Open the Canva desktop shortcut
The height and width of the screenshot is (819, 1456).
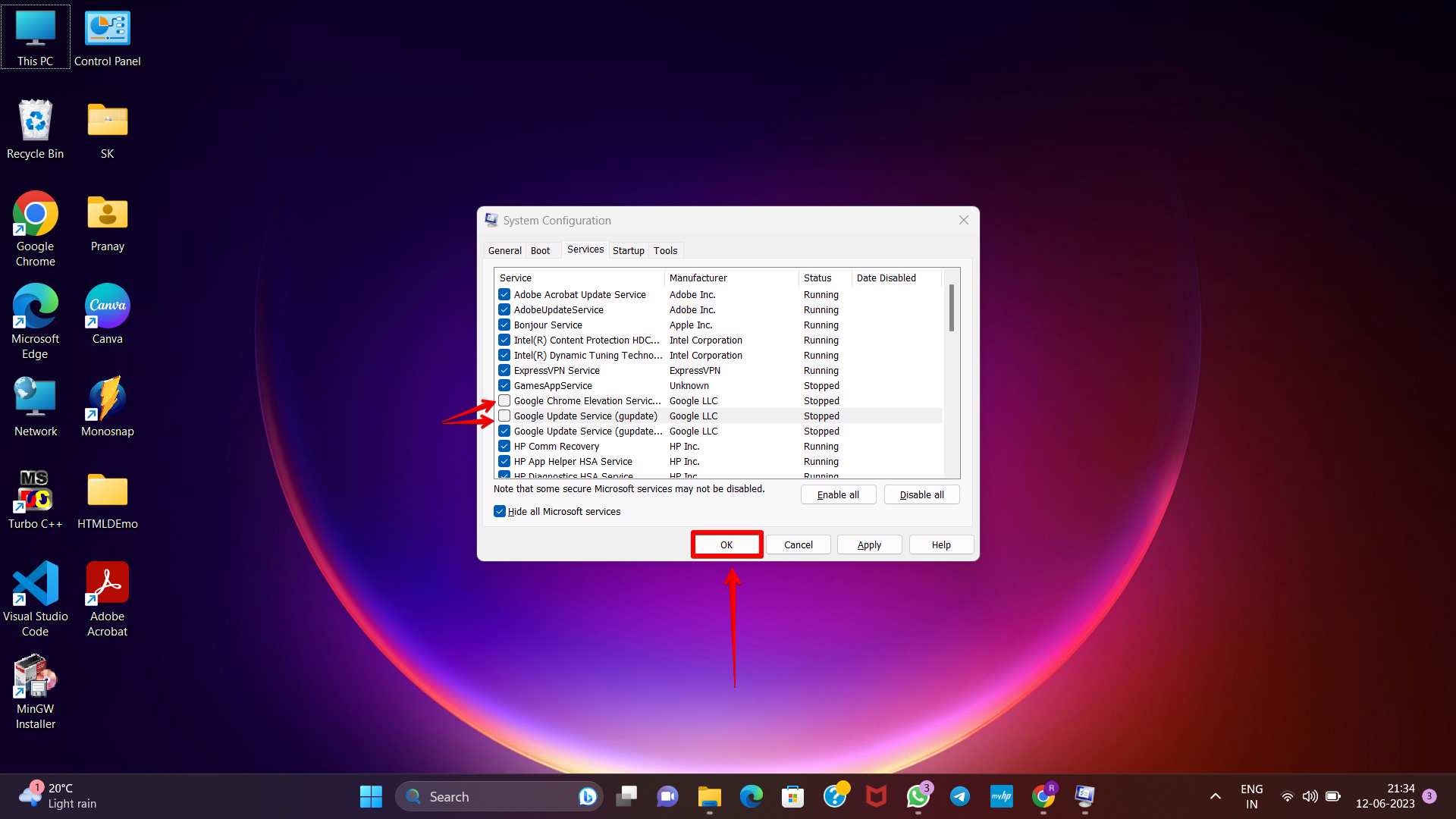coord(108,314)
